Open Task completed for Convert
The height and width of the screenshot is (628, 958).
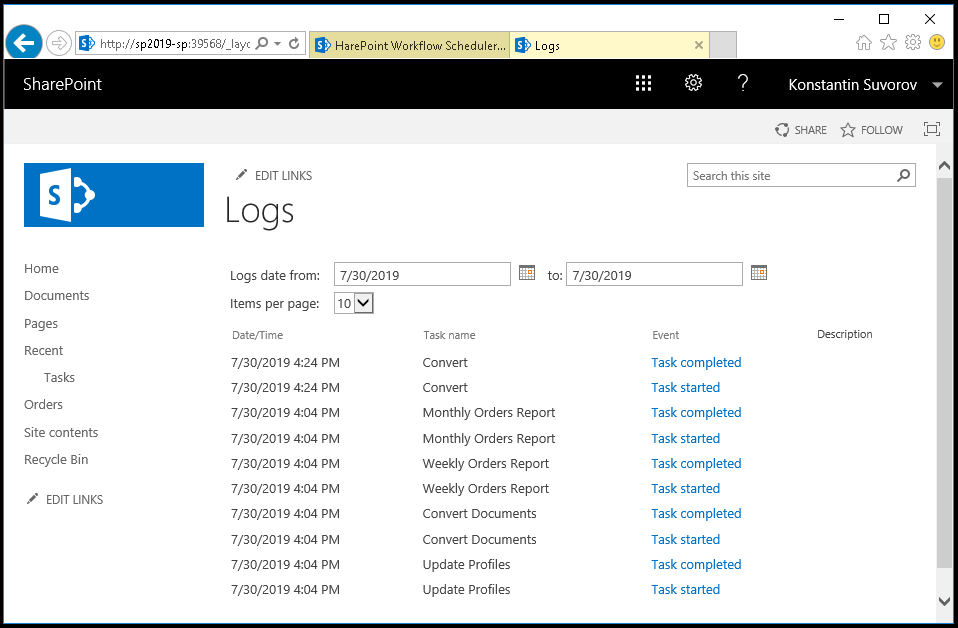[x=696, y=362]
